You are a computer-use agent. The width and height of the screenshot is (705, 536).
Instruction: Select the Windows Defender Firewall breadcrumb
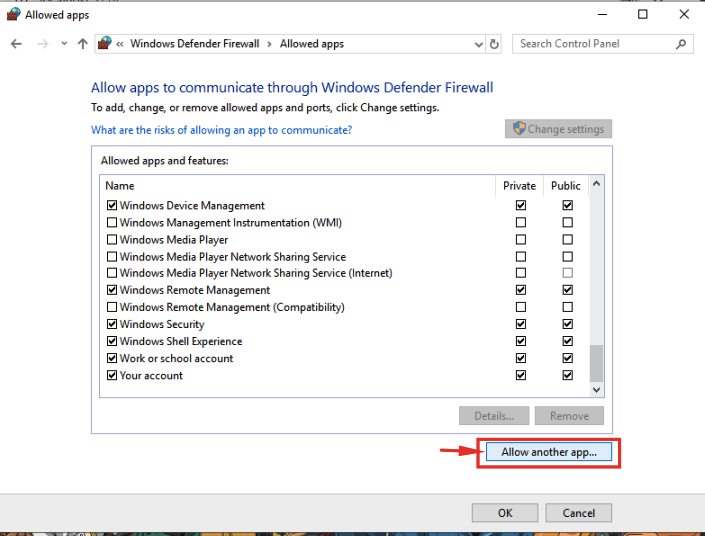[x=195, y=44]
